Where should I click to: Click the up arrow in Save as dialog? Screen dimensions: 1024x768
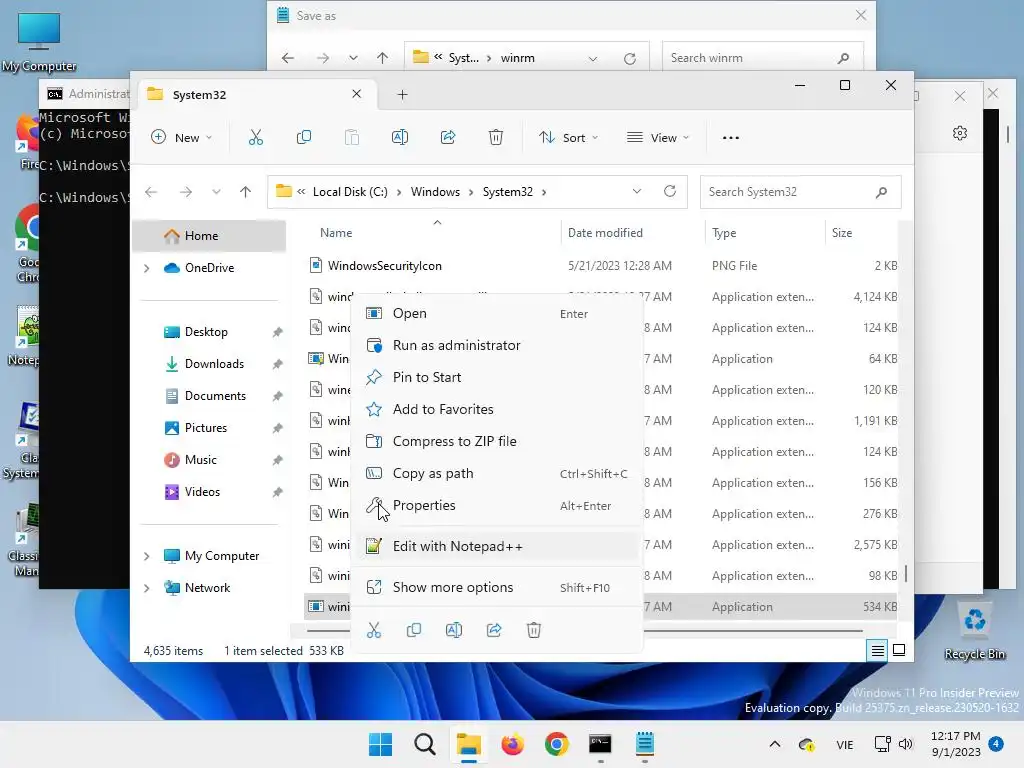coord(383,58)
